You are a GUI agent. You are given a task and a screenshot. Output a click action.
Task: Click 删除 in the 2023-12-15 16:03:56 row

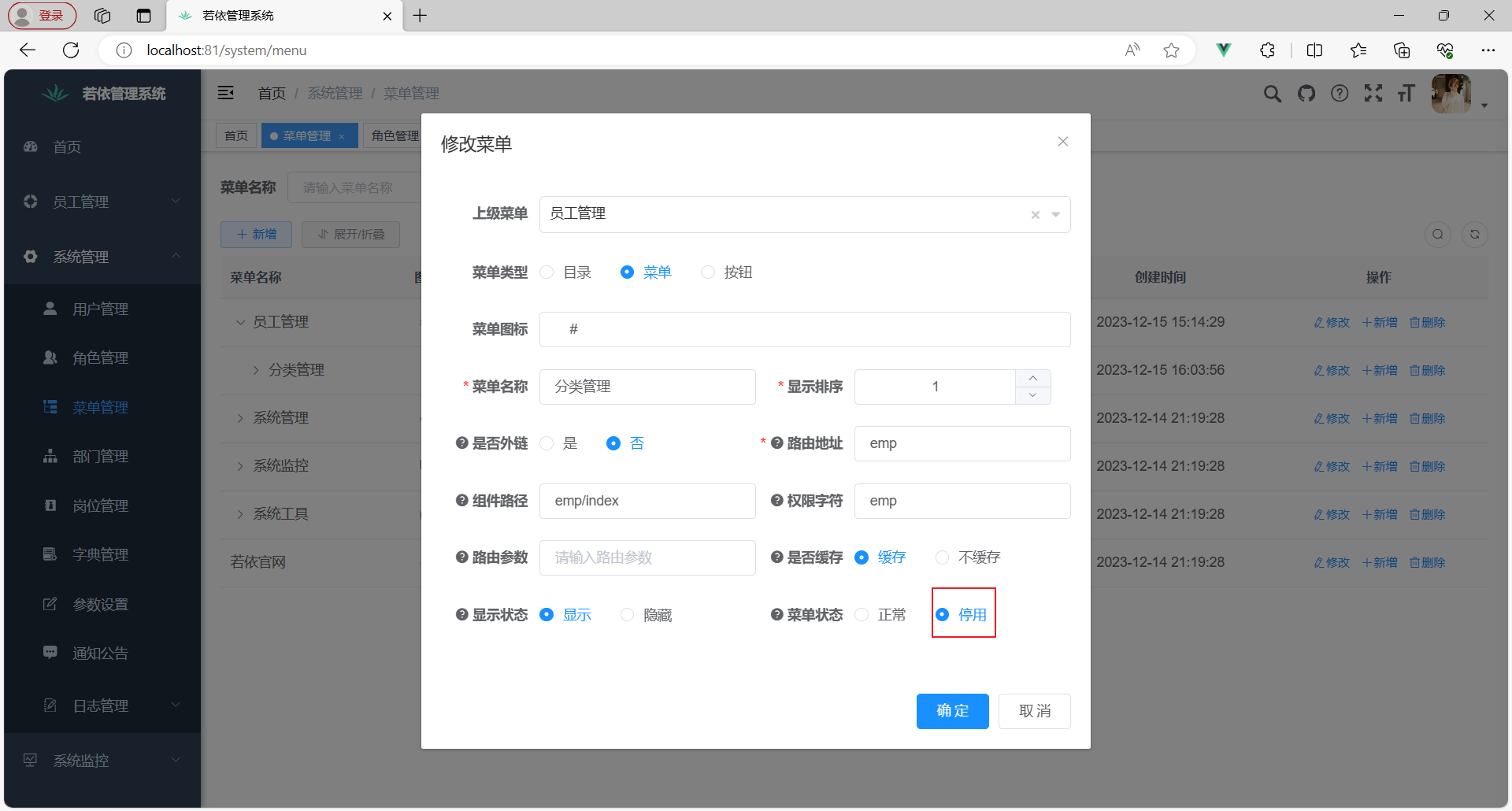click(1427, 371)
